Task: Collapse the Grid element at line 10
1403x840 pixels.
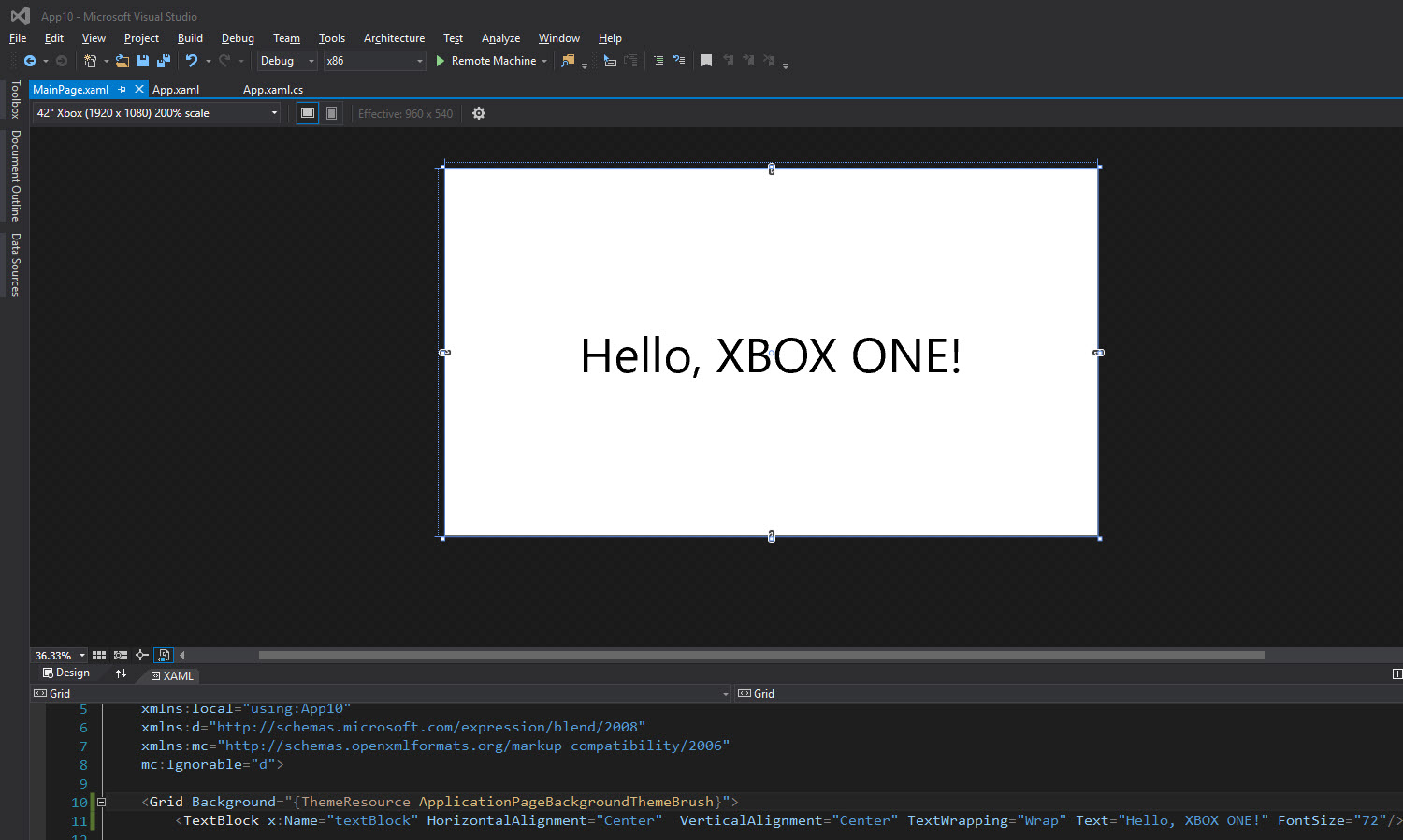Action: point(101,802)
